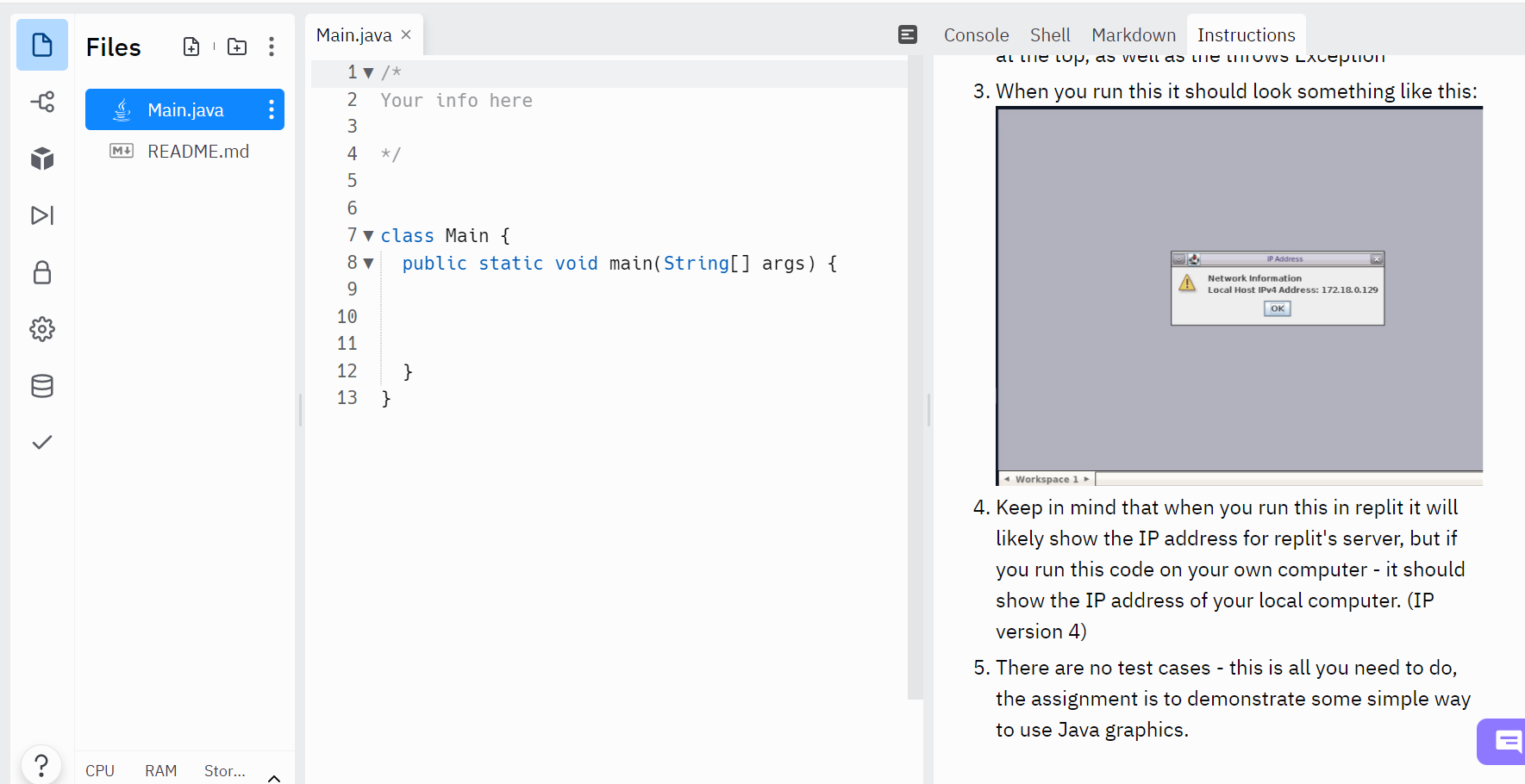The width and height of the screenshot is (1525, 784).
Task: Collapse the main method fold arrow on line 8
Action: pyautogui.click(x=368, y=264)
